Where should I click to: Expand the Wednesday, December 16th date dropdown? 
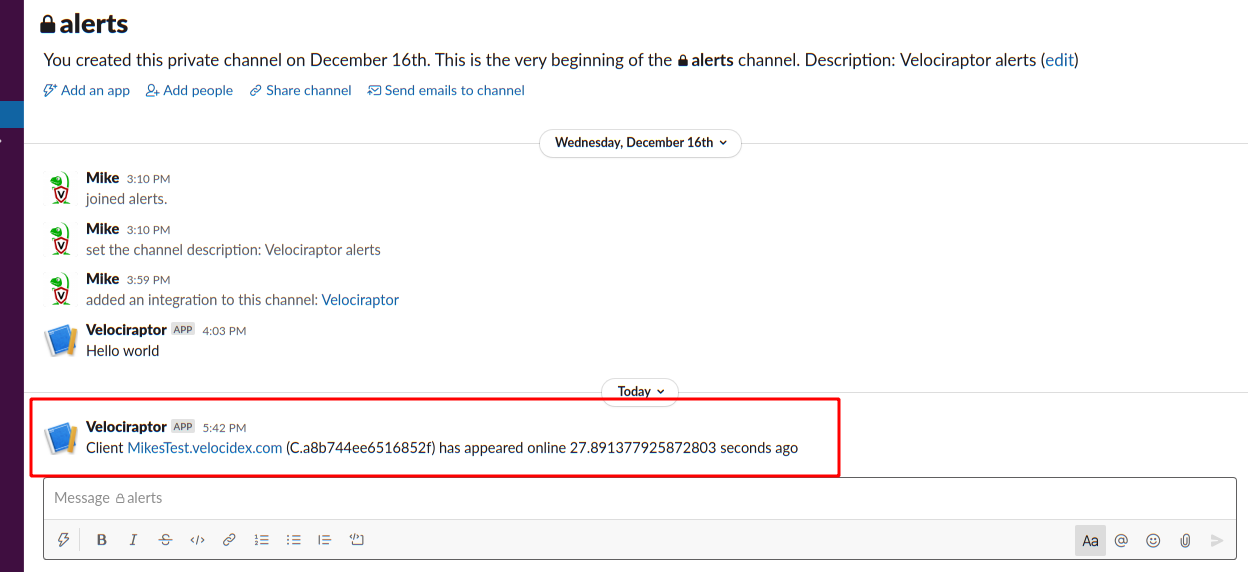pos(640,143)
